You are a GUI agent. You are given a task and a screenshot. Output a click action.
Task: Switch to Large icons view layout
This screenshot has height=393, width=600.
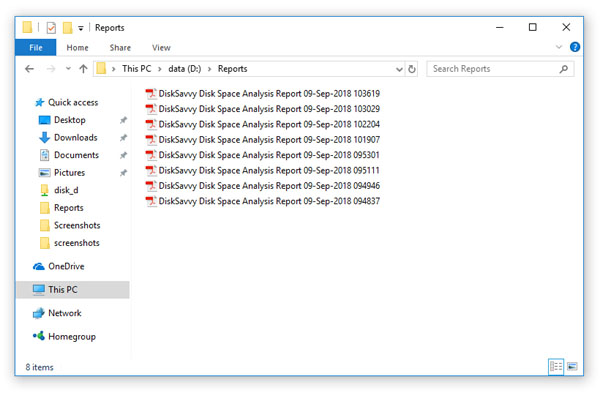[x=572, y=367]
